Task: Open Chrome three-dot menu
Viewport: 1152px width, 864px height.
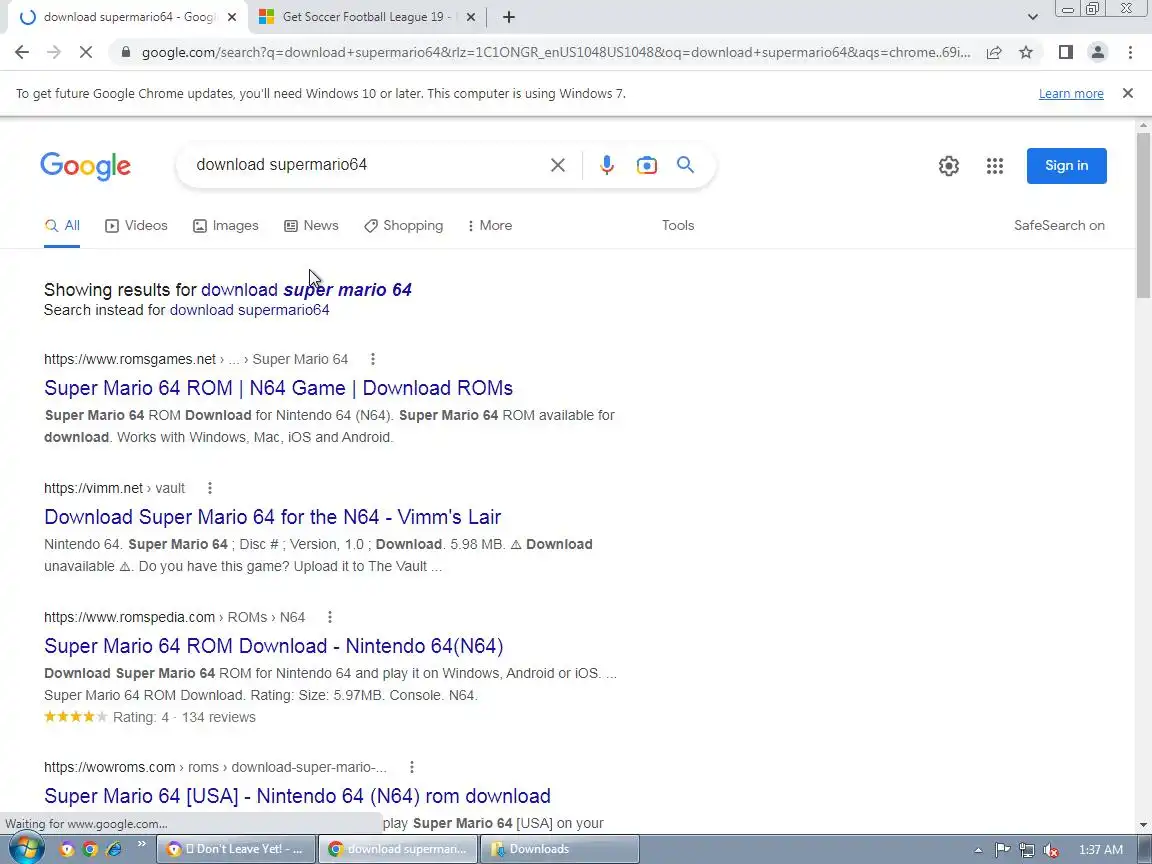Action: [x=1130, y=52]
